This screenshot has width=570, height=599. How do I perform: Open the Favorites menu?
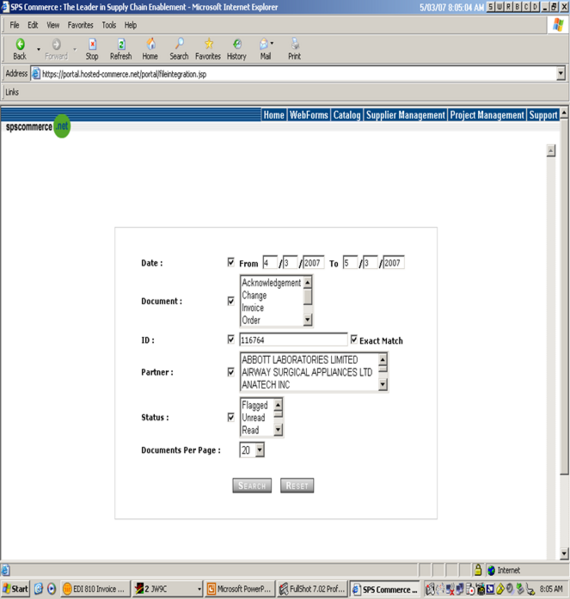[x=81, y=25]
